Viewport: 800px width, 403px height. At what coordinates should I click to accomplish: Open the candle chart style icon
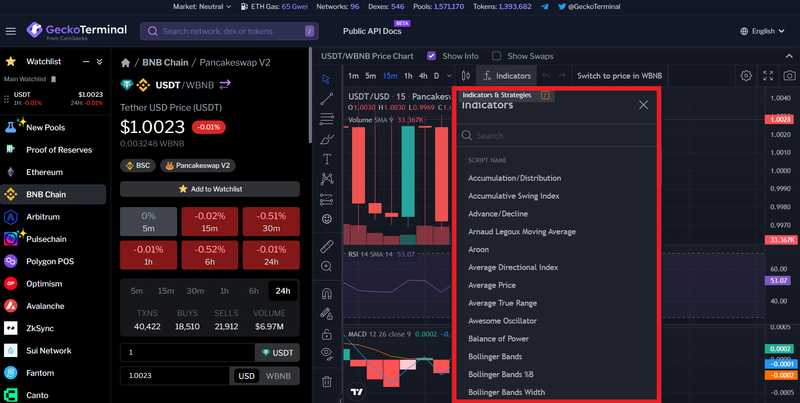(465, 76)
